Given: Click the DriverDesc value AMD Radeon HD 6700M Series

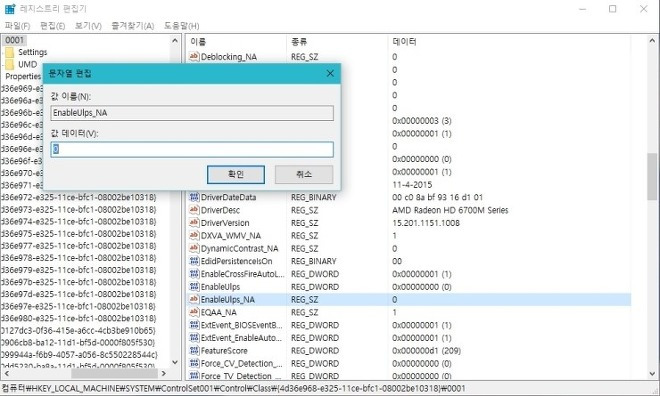Looking at the screenshot, I should pos(450,210).
